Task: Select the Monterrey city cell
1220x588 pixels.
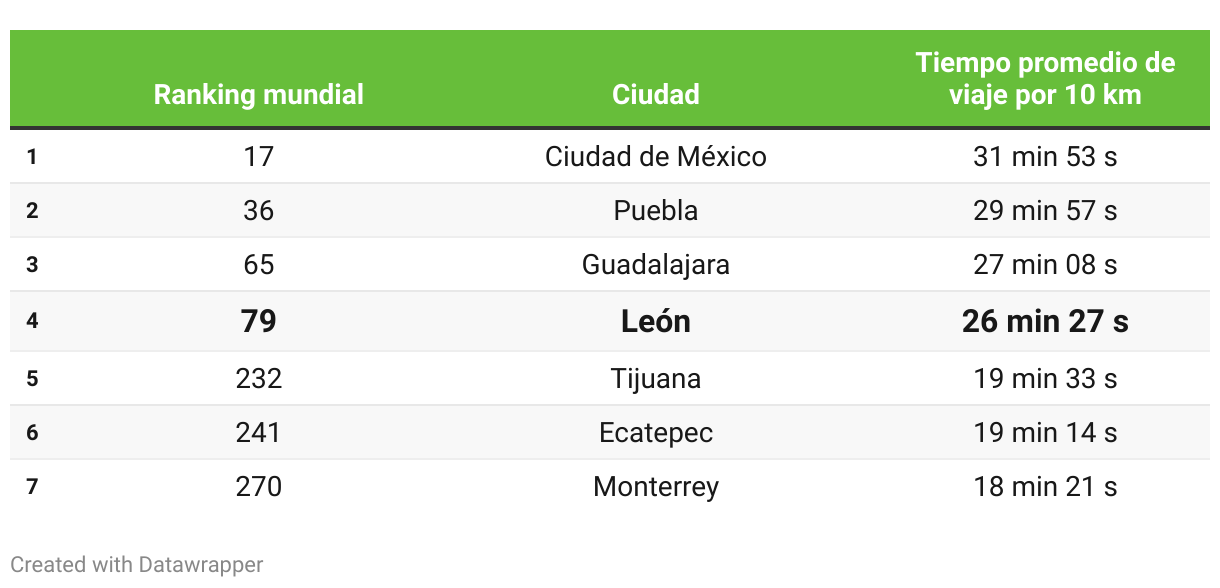Action: pyautogui.click(x=656, y=487)
